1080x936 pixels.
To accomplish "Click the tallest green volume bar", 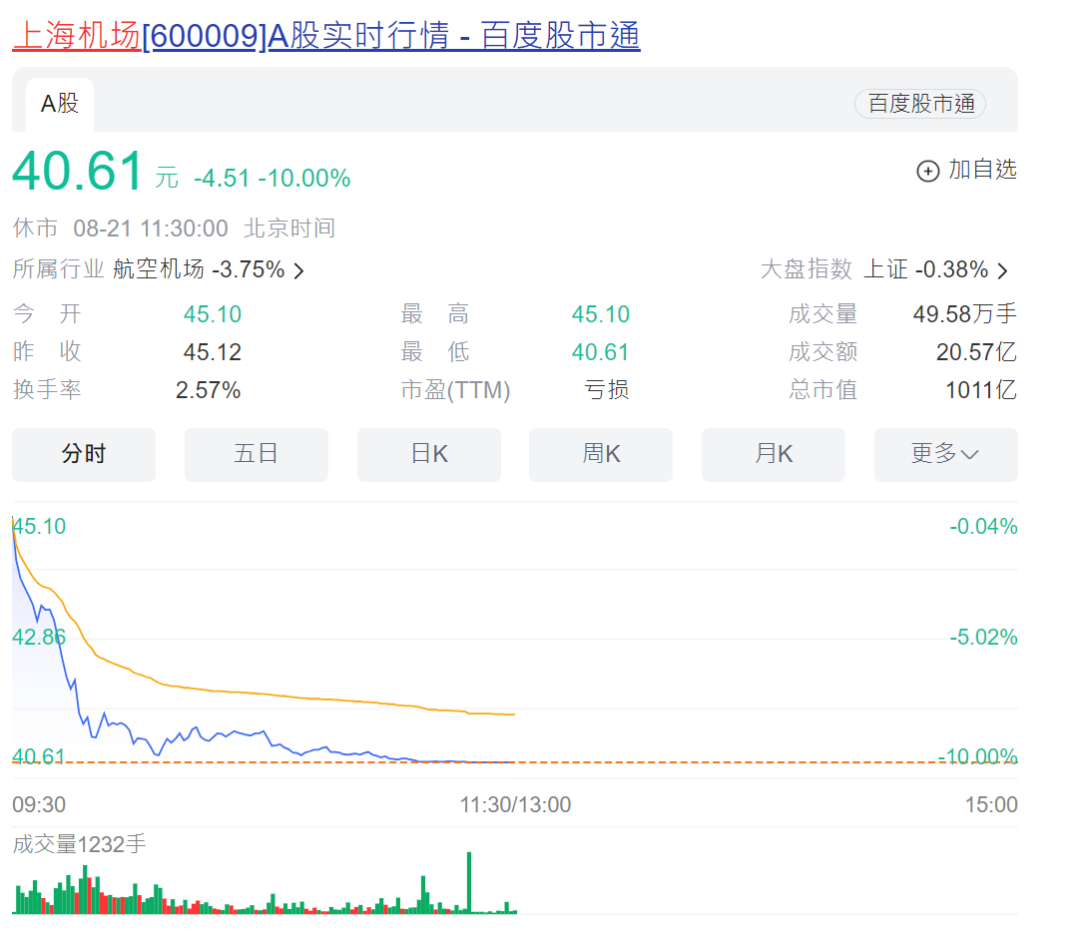I will 468,882.
